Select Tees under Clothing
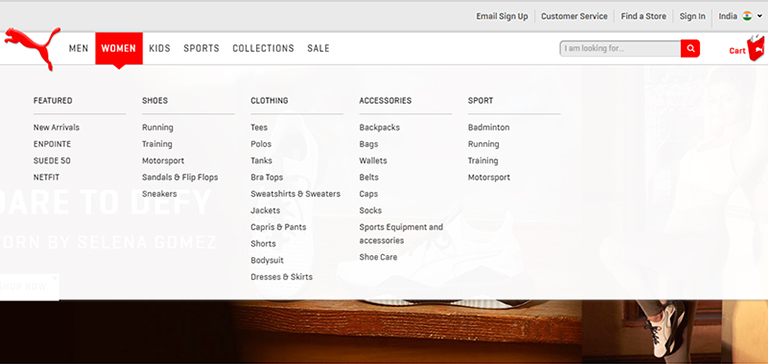This screenshot has width=768, height=364. pyautogui.click(x=259, y=127)
